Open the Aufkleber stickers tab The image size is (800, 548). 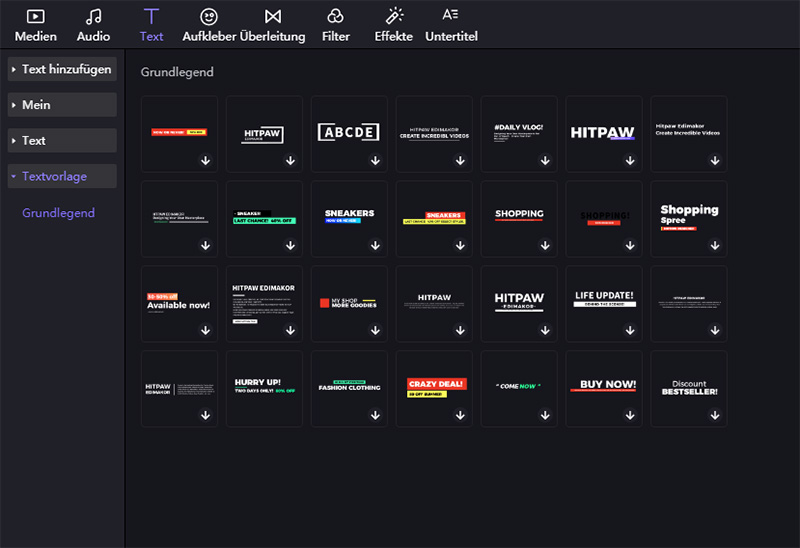pyautogui.click(x=209, y=25)
